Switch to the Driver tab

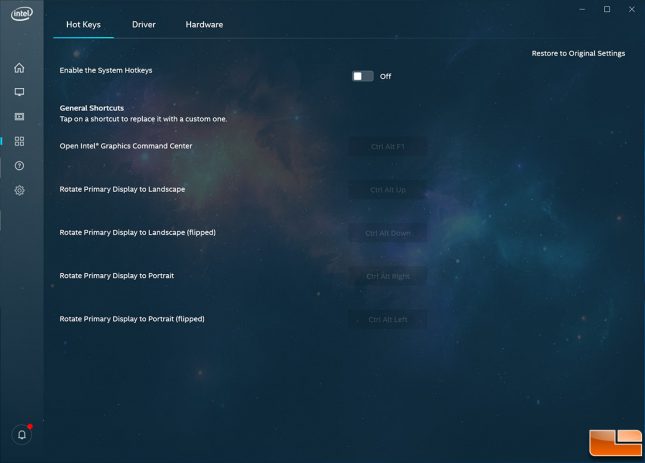(x=144, y=25)
